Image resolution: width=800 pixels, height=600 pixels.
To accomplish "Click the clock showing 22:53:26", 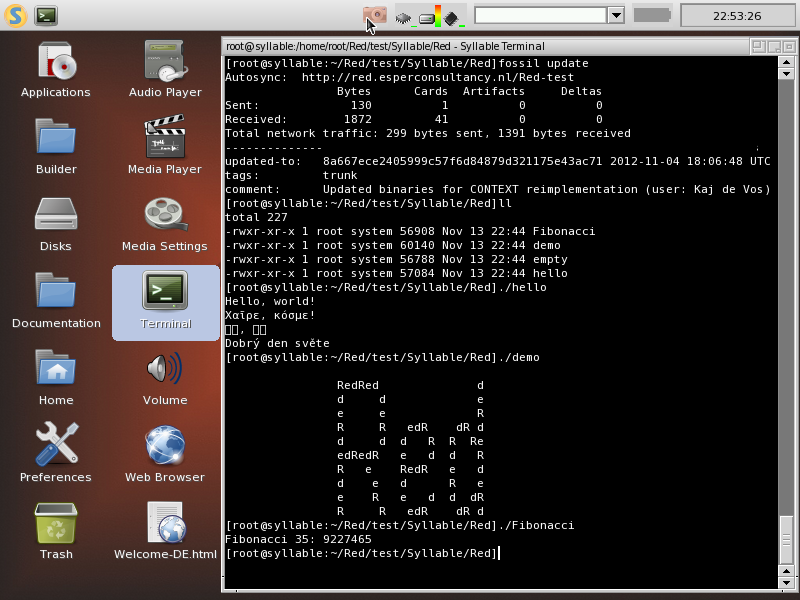I will pos(737,16).
